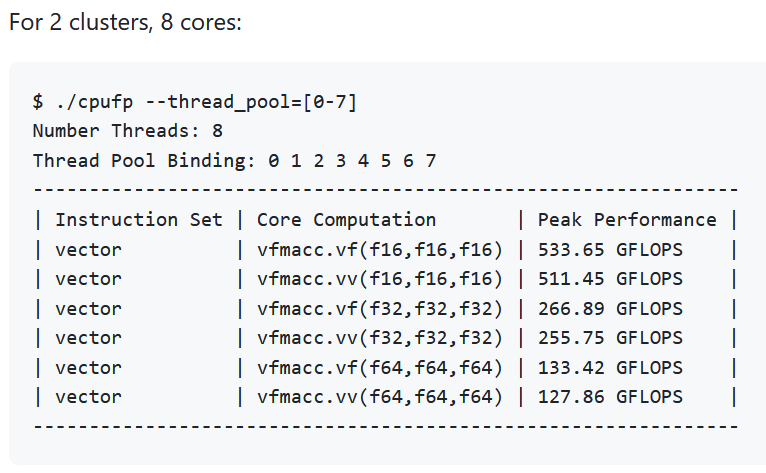Click the vfmacc.vv(f64,f64,f64) table entry

(x=379, y=397)
